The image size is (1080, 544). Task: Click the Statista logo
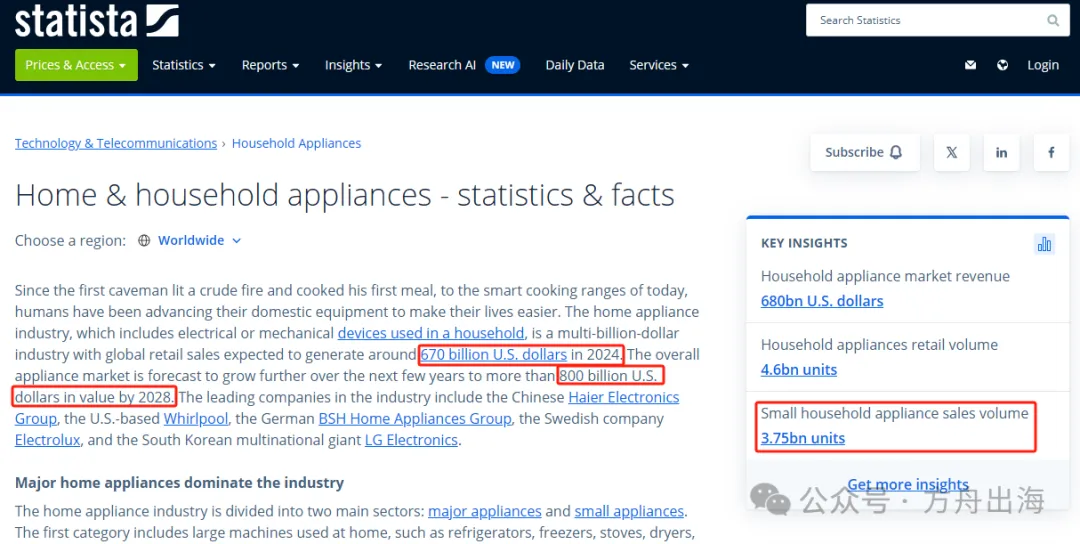point(97,20)
